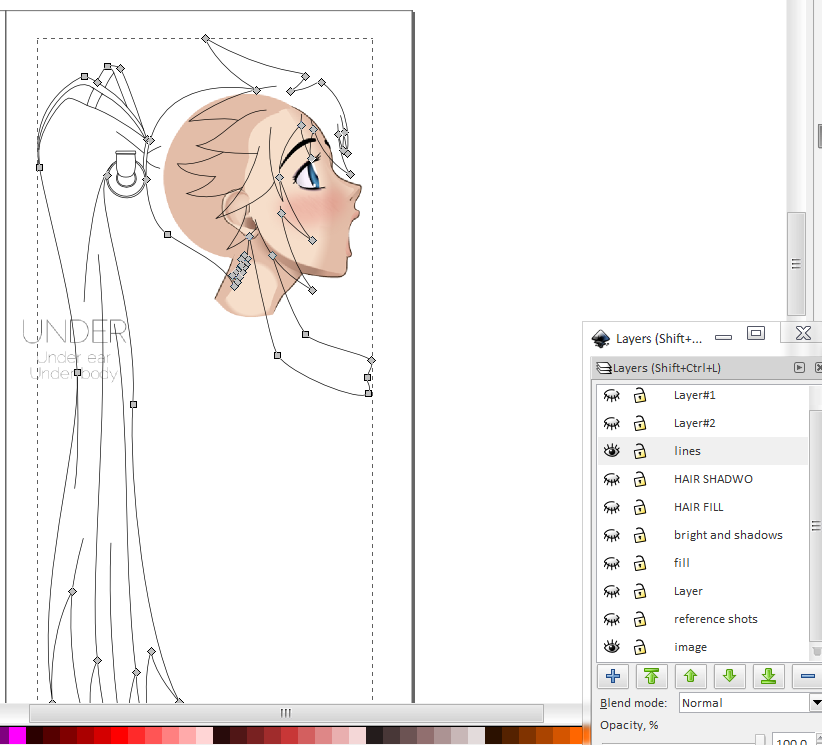Raise layer to top with double-arrow button

[x=651, y=676]
